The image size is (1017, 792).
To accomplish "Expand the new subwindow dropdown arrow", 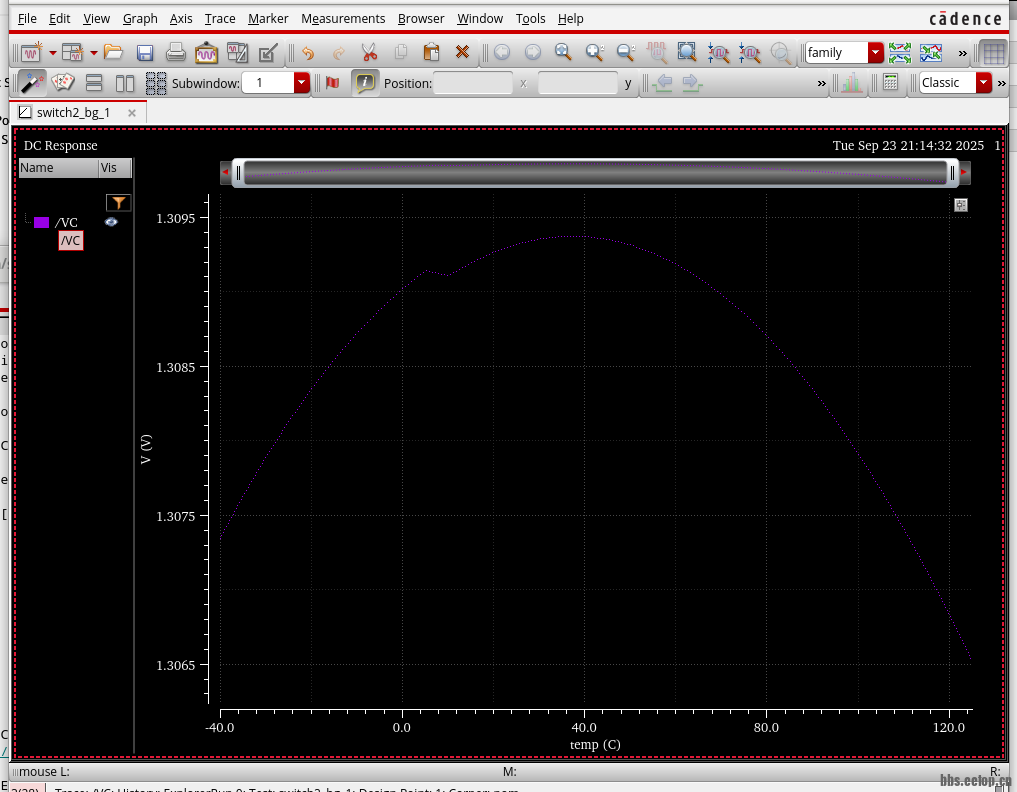I will click(93, 53).
